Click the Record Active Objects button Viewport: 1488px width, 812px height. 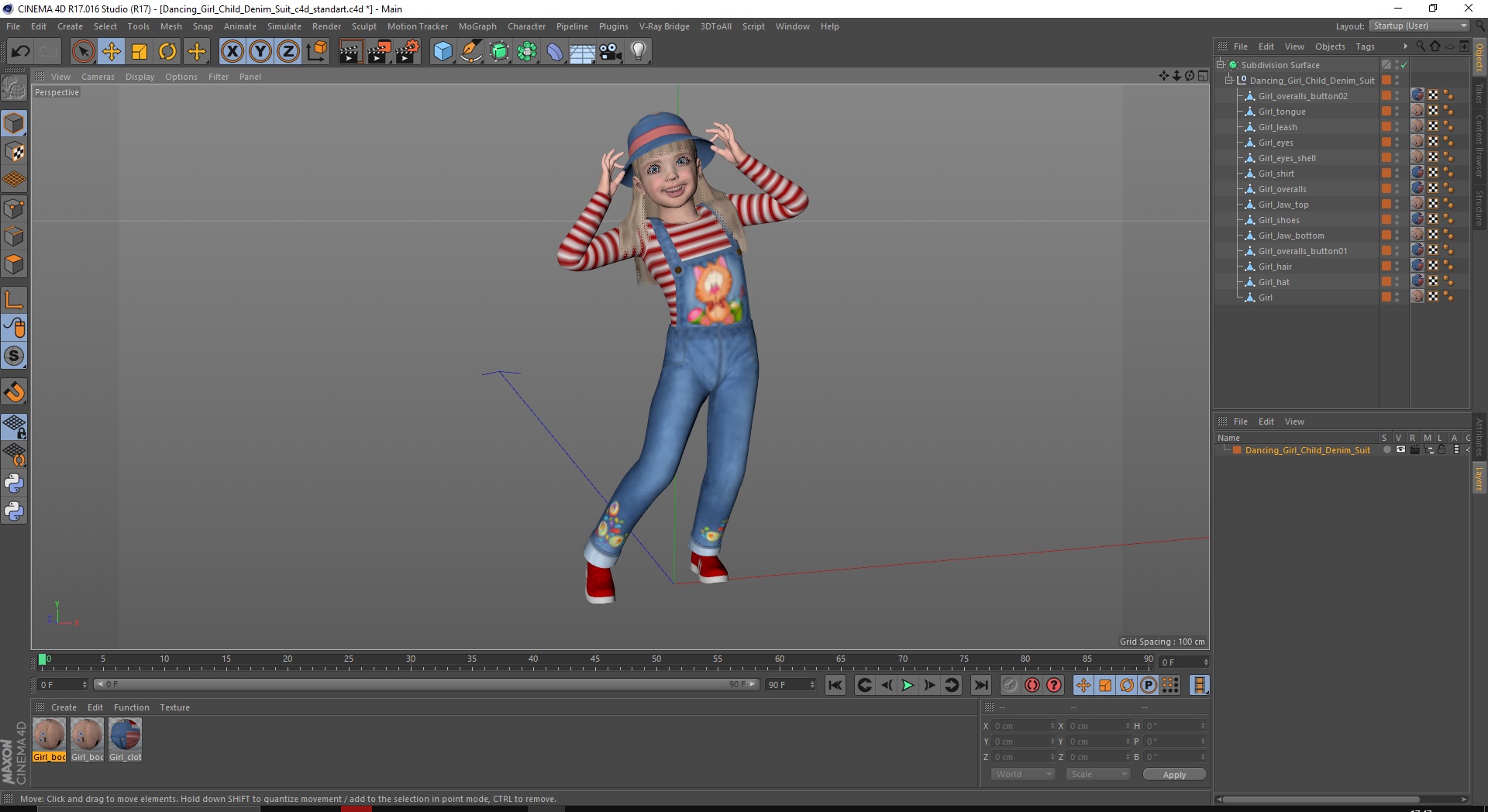tap(1010, 685)
